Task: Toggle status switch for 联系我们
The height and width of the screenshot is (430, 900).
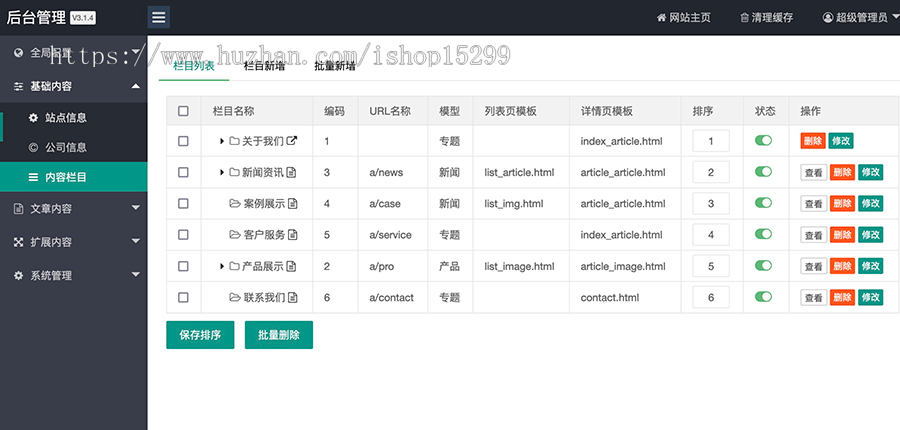Action: 763,296
